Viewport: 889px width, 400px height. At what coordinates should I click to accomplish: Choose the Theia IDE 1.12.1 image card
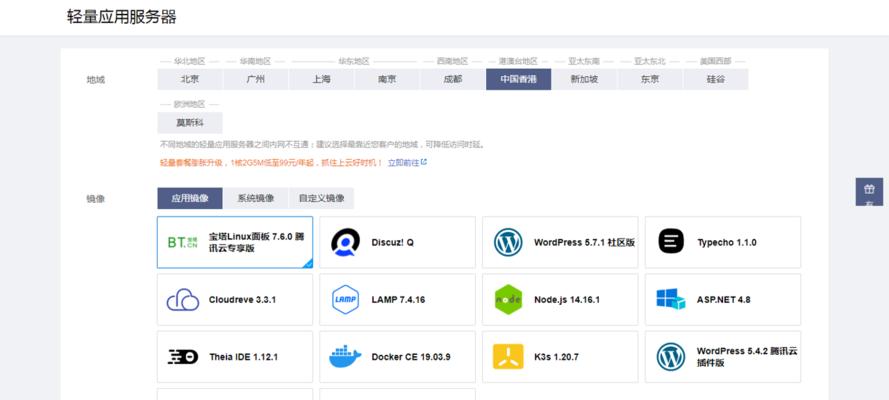click(235, 357)
